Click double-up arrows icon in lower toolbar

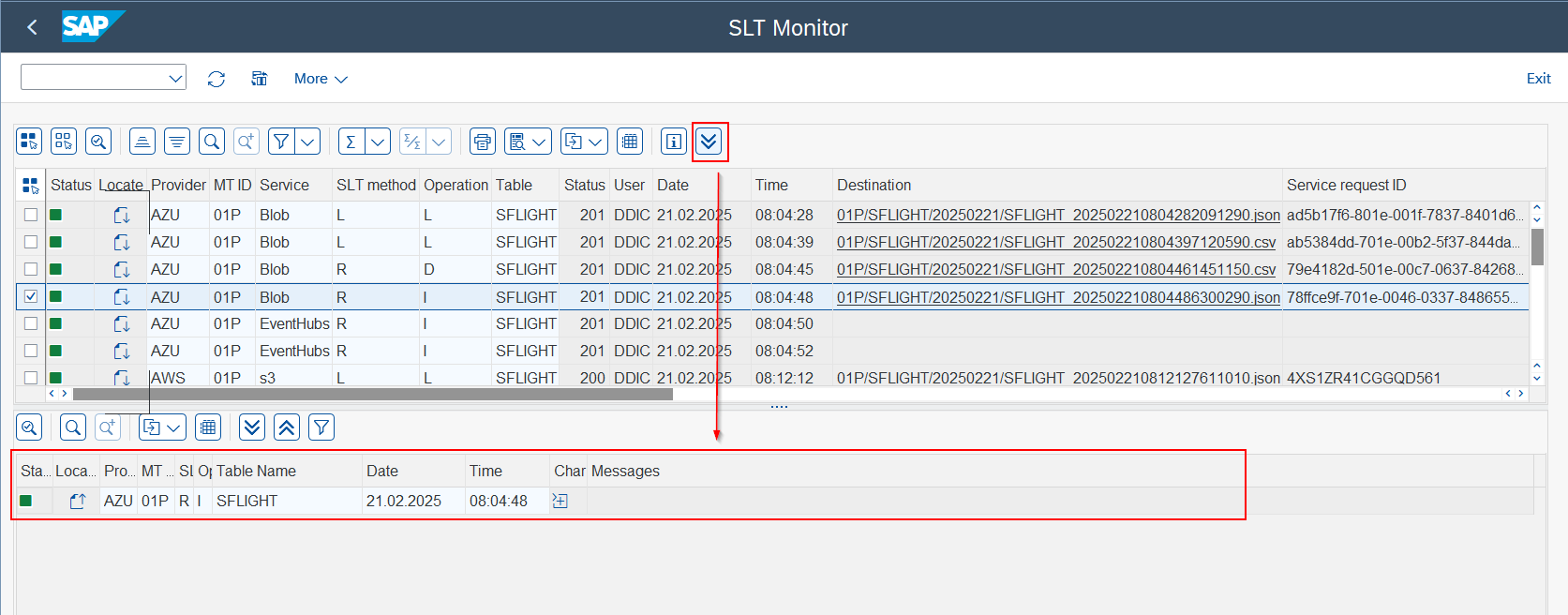pyautogui.click(x=287, y=427)
